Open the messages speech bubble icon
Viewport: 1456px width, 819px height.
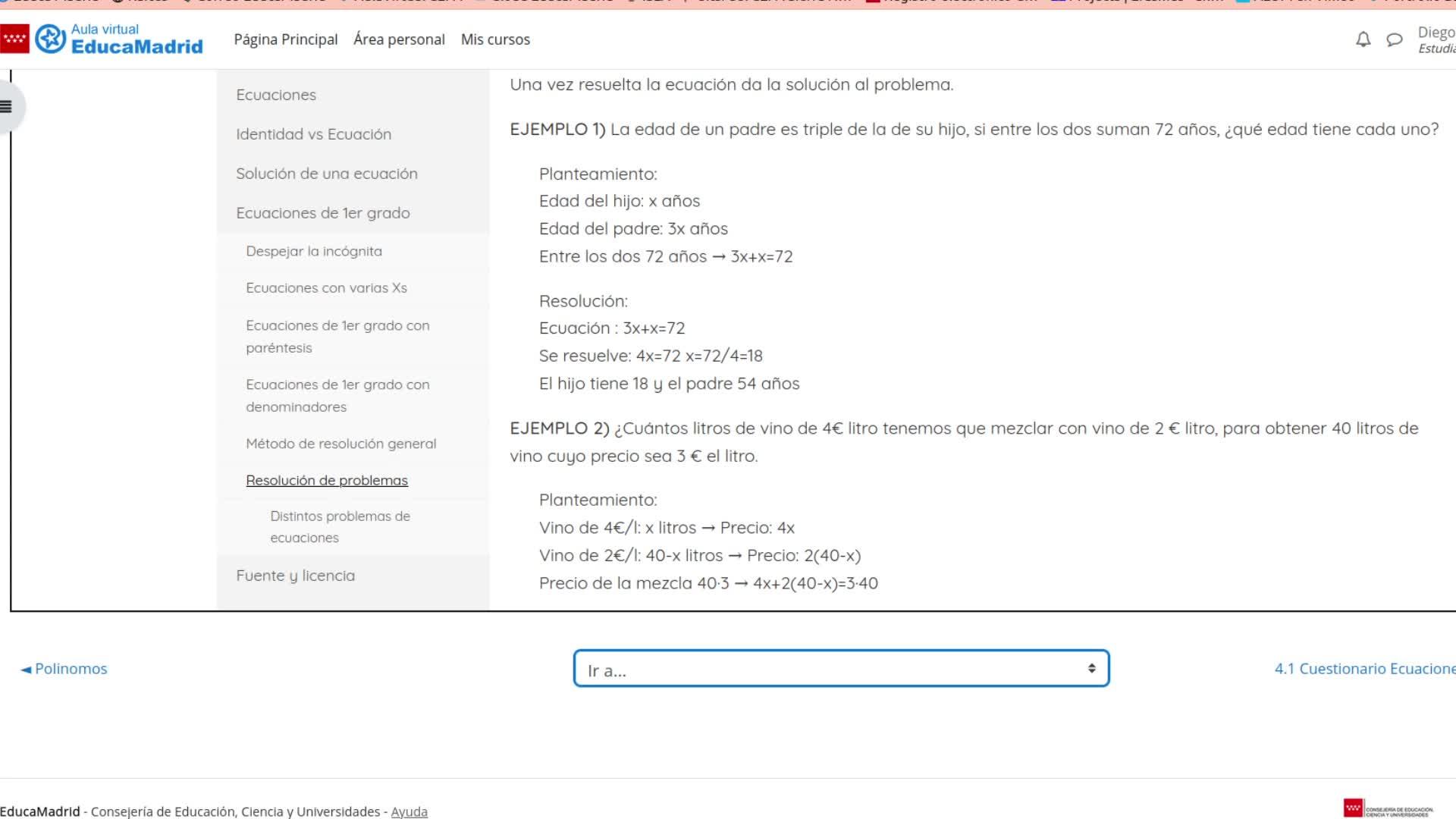pyautogui.click(x=1394, y=39)
